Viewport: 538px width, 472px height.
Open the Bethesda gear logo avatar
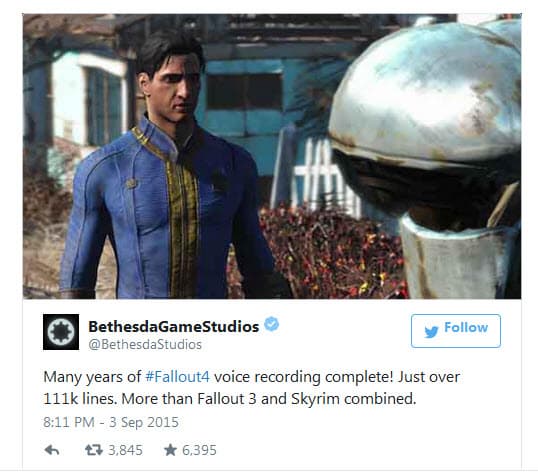pyautogui.click(x=61, y=332)
